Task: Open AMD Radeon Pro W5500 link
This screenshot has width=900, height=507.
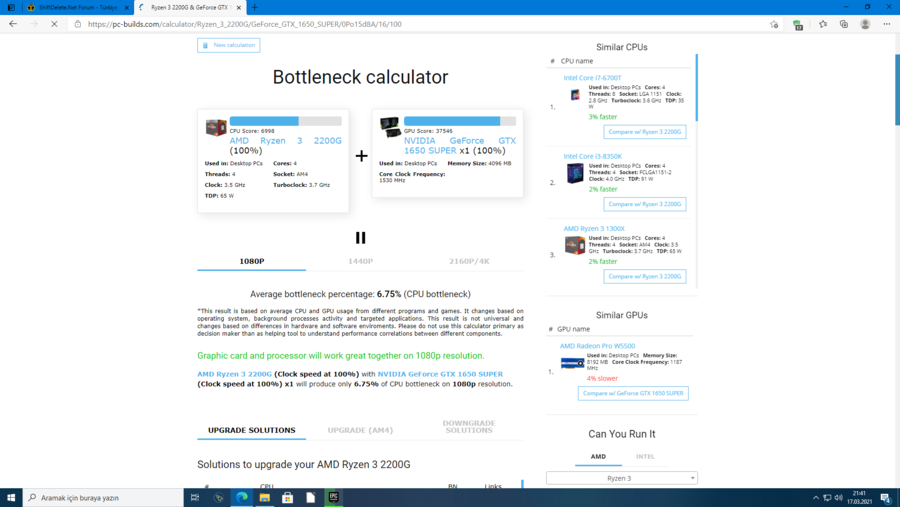Action: point(597,346)
